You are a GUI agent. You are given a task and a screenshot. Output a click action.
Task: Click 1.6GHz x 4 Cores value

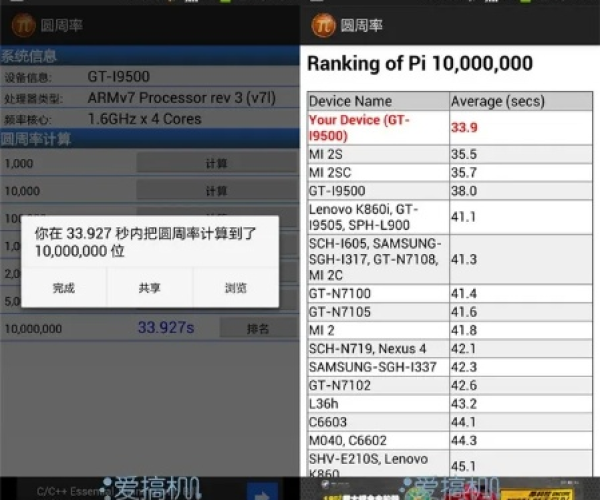click(145, 119)
